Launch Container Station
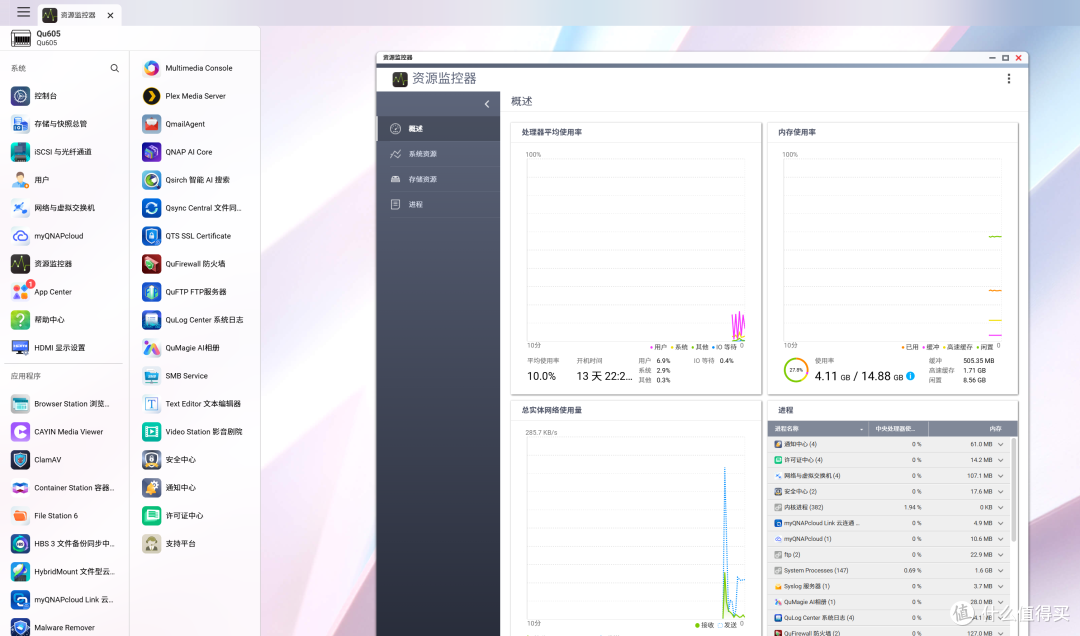 [65, 488]
